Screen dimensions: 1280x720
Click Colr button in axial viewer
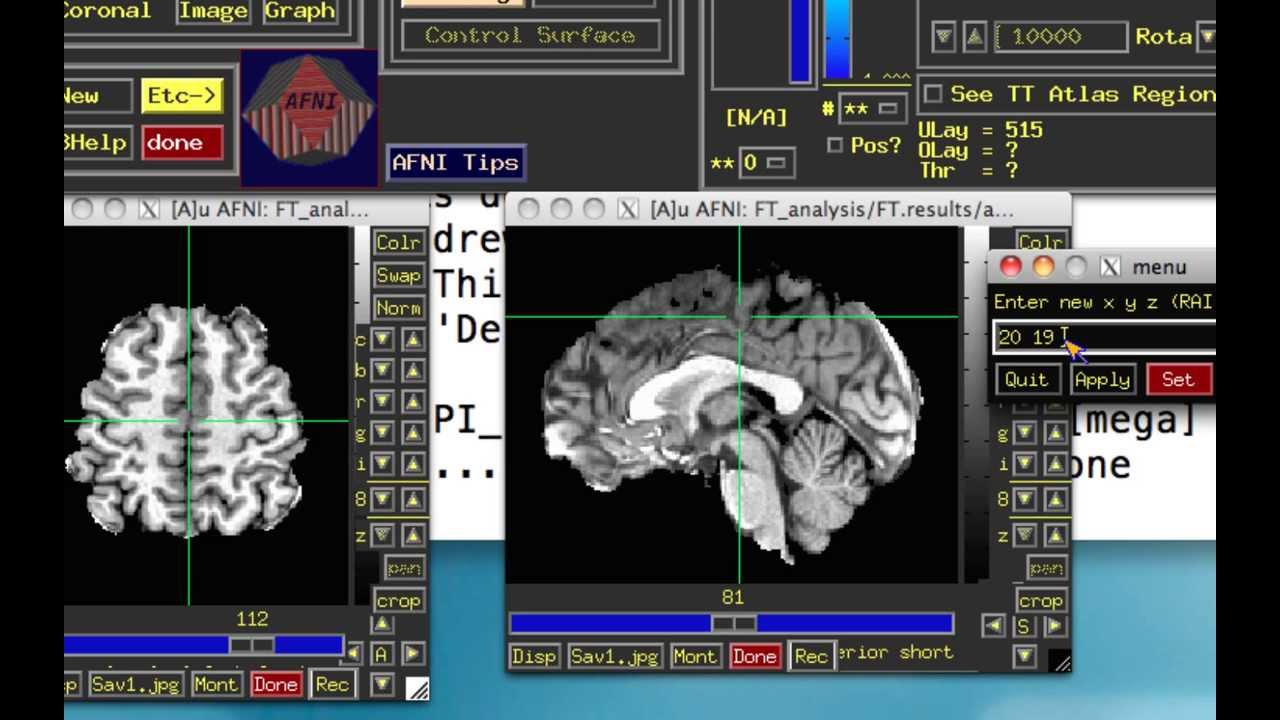pyautogui.click(x=398, y=243)
